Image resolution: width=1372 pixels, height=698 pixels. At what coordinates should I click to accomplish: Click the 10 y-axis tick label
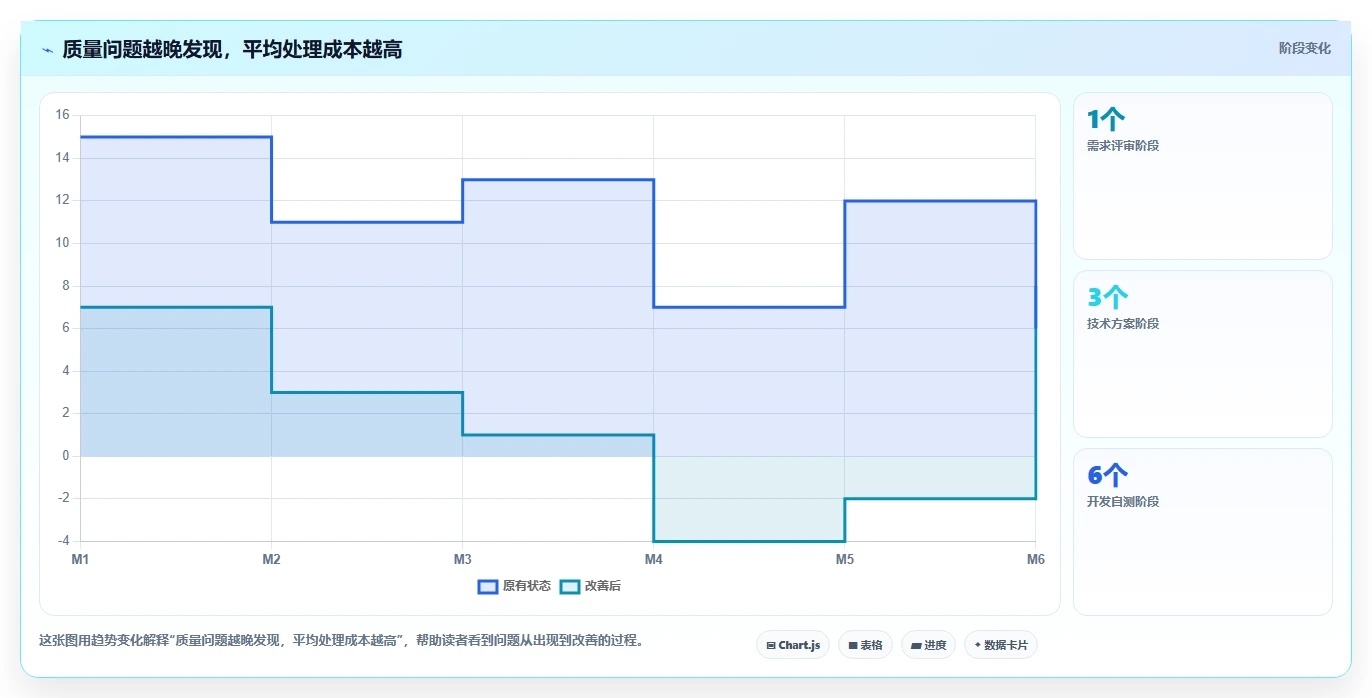click(62, 243)
